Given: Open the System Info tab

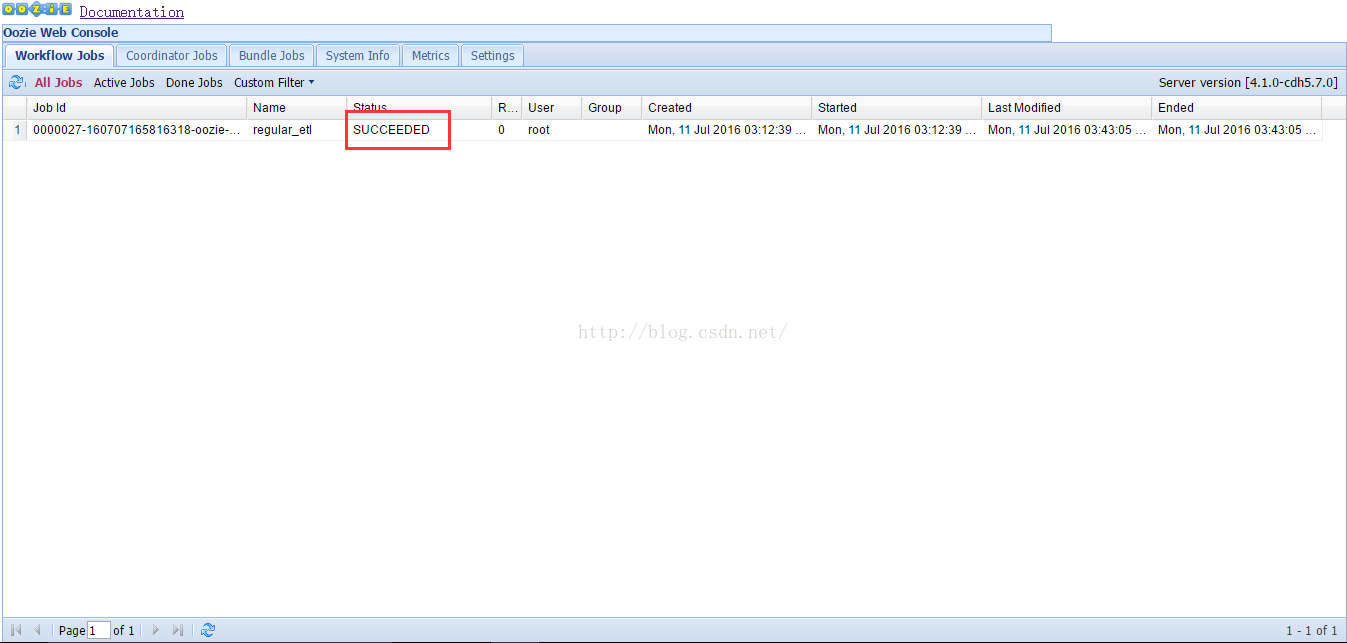Looking at the screenshot, I should [x=358, y=56].
